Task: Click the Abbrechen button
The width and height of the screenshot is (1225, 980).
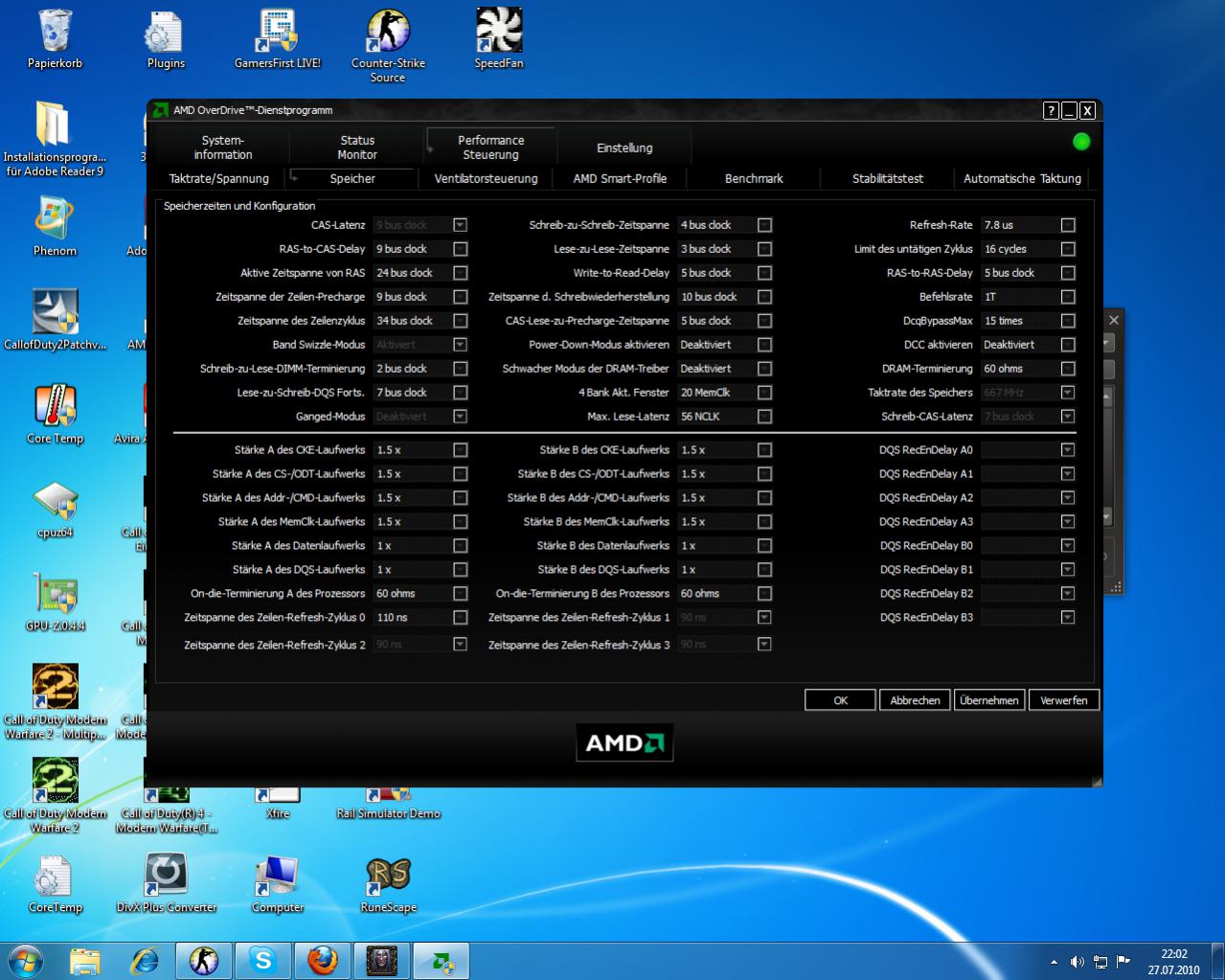Action: coord(915,700)
